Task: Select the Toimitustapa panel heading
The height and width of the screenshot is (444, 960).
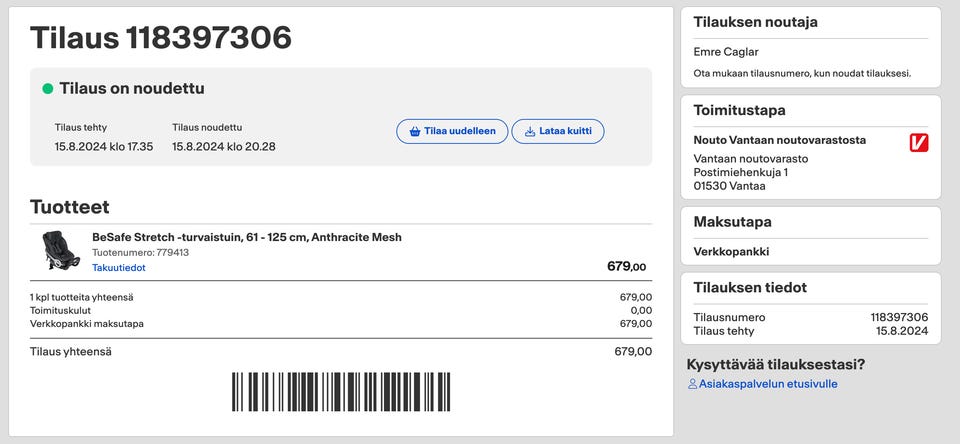Action: (739, 110)
